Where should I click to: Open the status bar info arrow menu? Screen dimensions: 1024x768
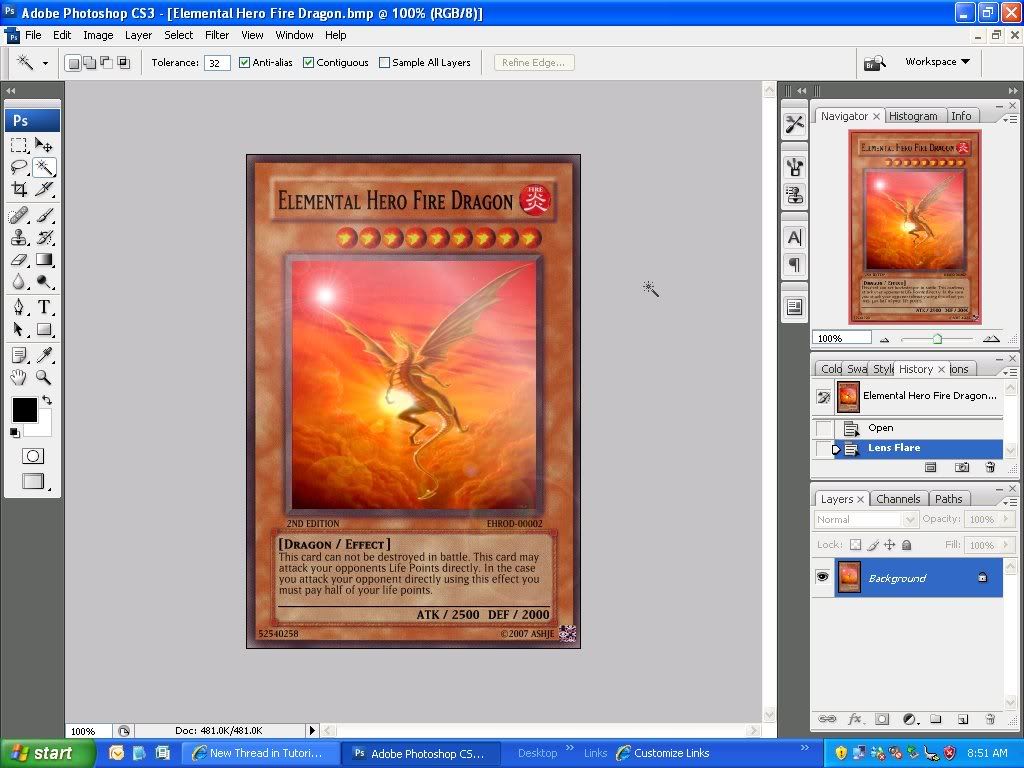pyautogui.click(x=312, y=731)
